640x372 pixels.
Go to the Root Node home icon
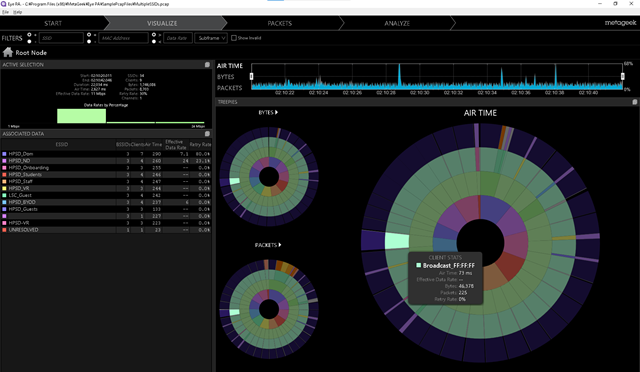[8, 52]
